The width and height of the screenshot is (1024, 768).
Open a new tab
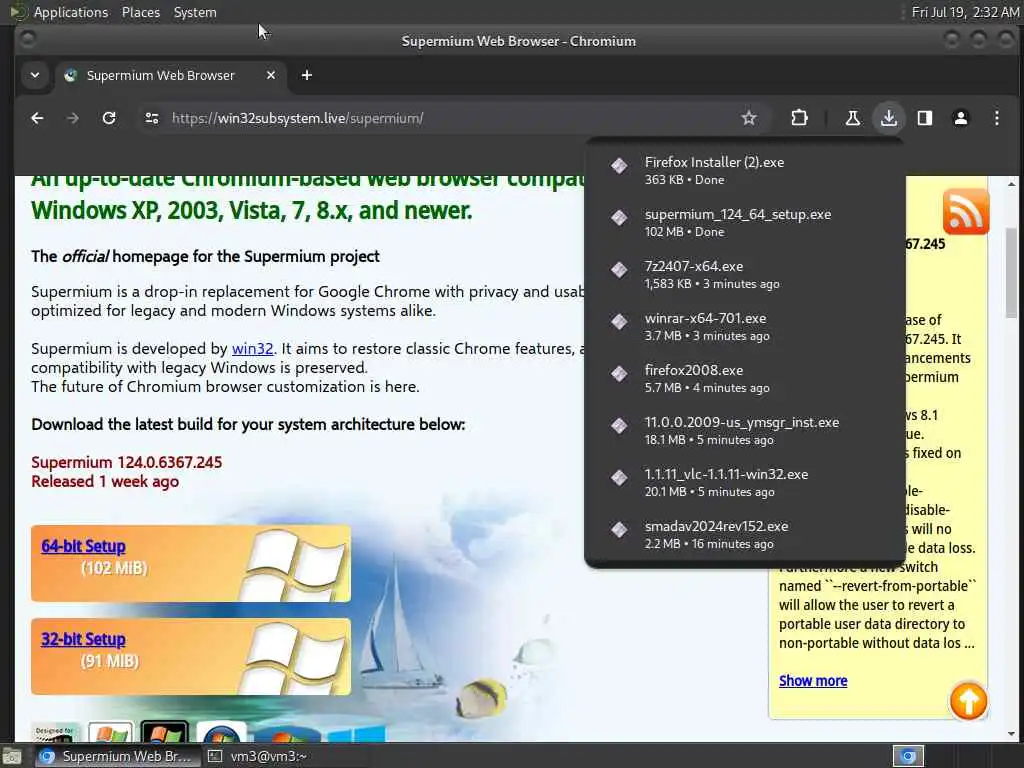[306, 75]
